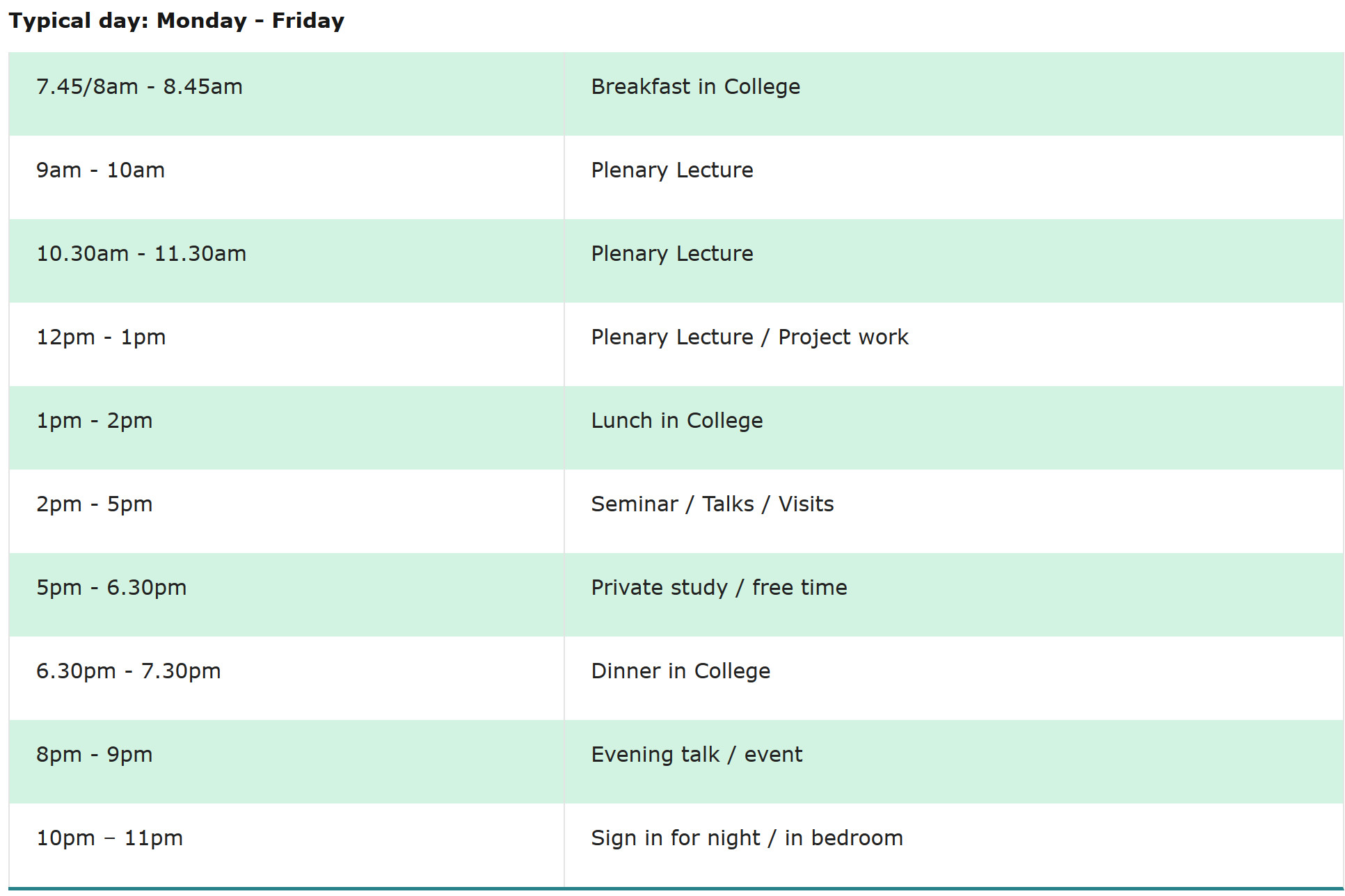Select the '8pm - 9pm' time cell
The width and height of the screenshot is (1345, 896).
(286, 762)
